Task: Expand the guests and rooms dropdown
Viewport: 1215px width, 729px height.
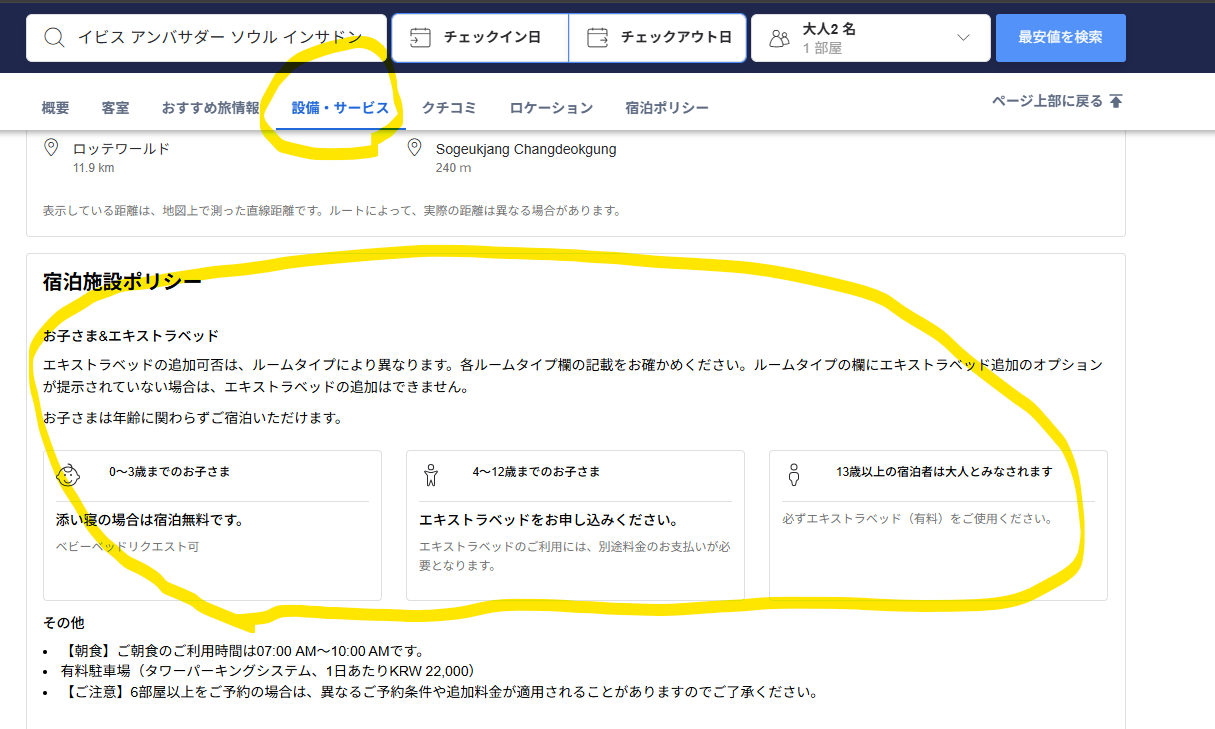Action: coord(963,38)
